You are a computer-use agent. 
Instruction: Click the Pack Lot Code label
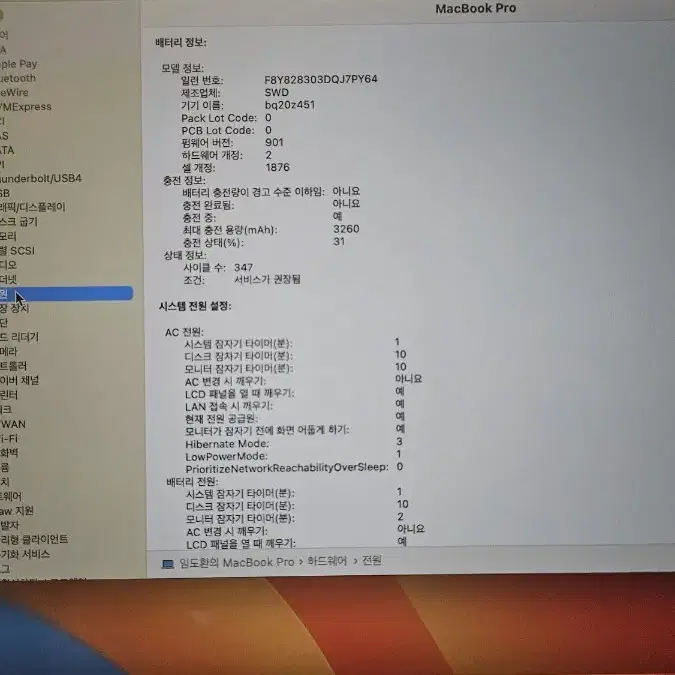pos(219,118)
